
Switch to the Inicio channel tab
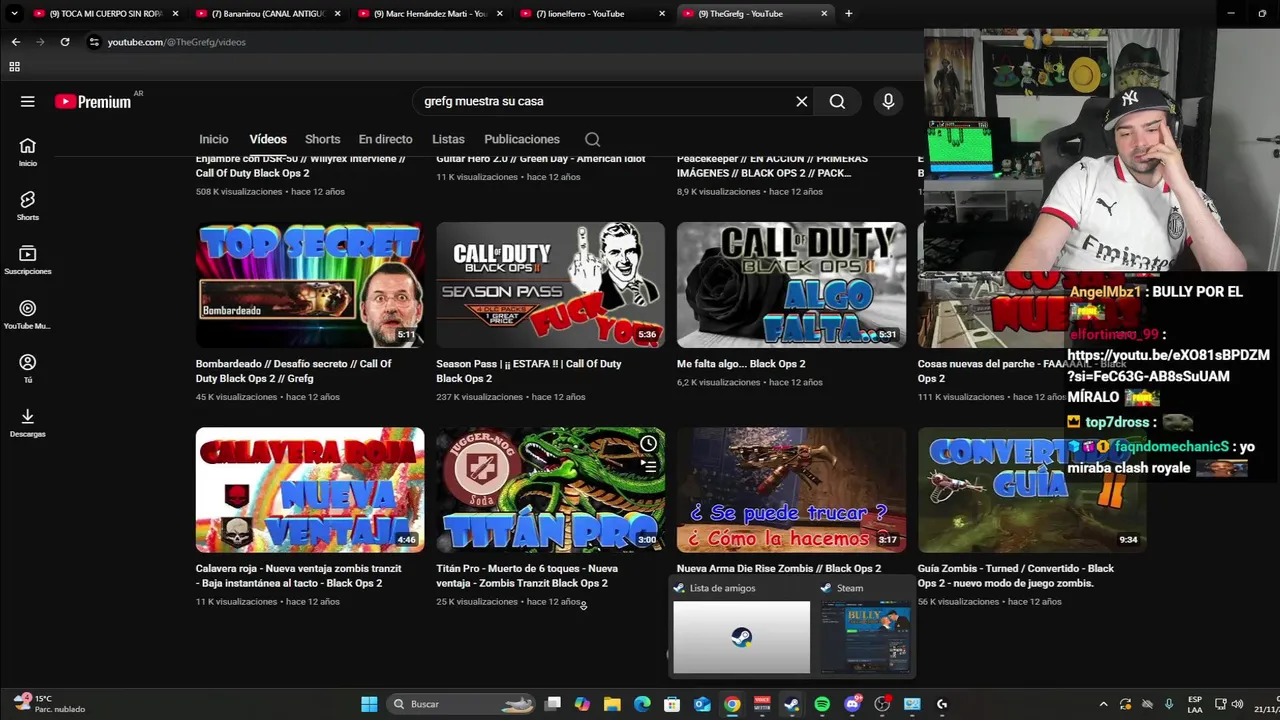tap(213, 139)
